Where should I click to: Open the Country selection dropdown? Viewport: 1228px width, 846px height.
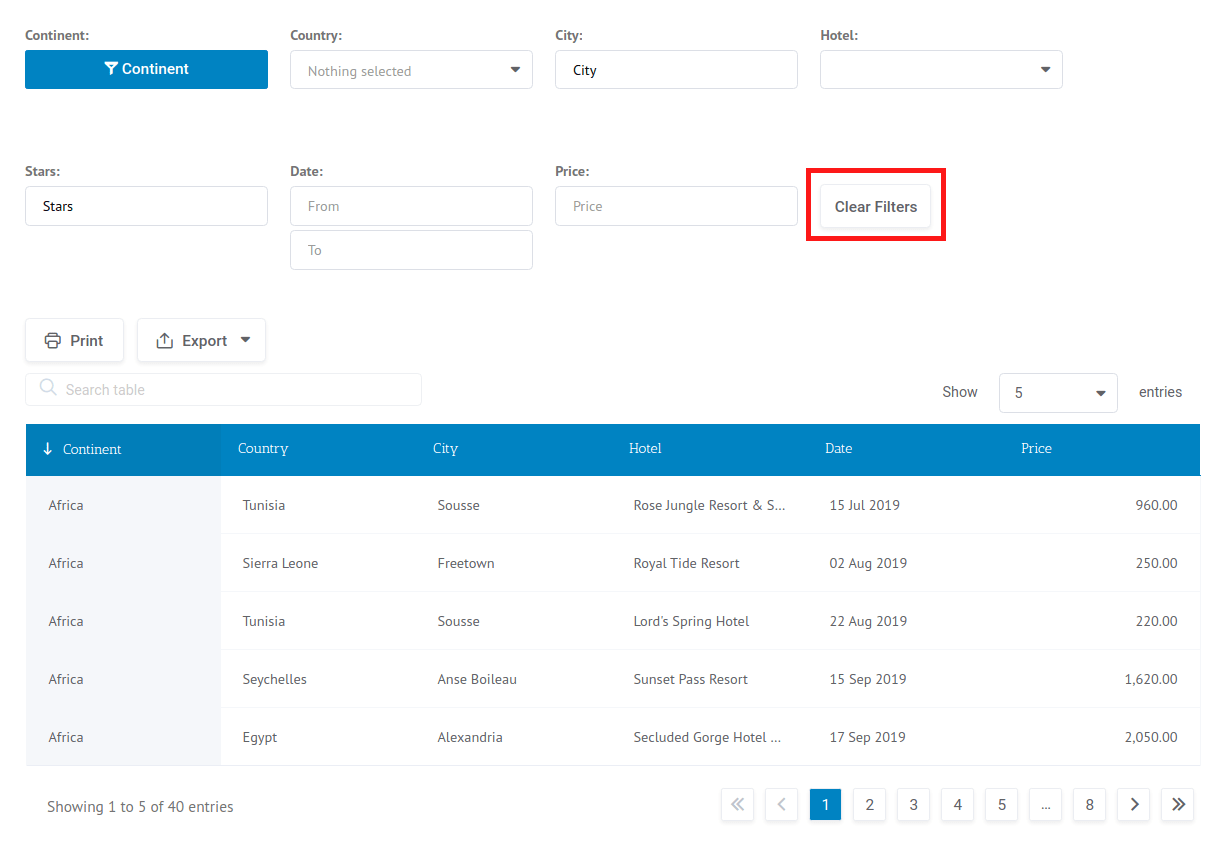(410, 70)
